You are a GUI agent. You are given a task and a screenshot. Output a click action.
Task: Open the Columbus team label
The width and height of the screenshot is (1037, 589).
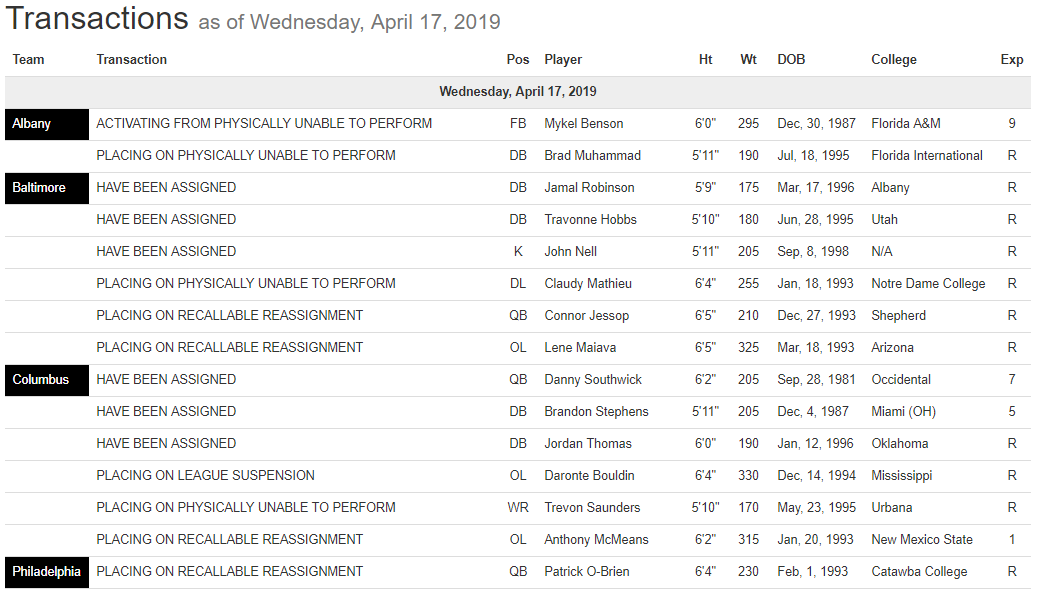click(x=41, y=380)
